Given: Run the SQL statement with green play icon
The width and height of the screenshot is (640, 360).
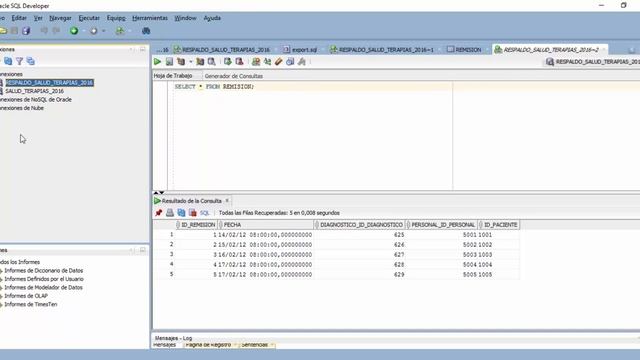Looking at the screenshot, I should click(157, 62).
